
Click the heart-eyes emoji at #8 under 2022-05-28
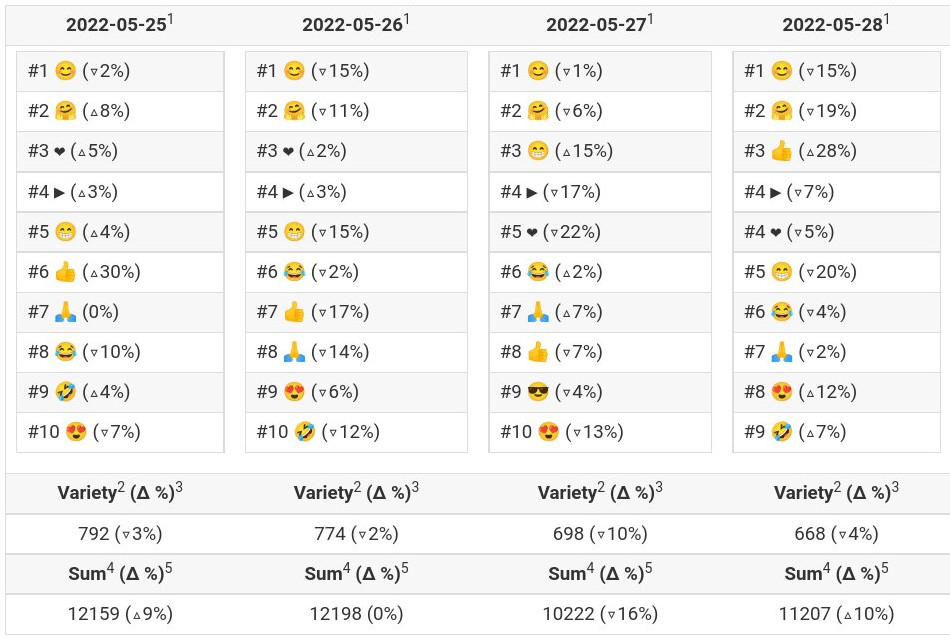pyautogui.click(x=782, y=392)
